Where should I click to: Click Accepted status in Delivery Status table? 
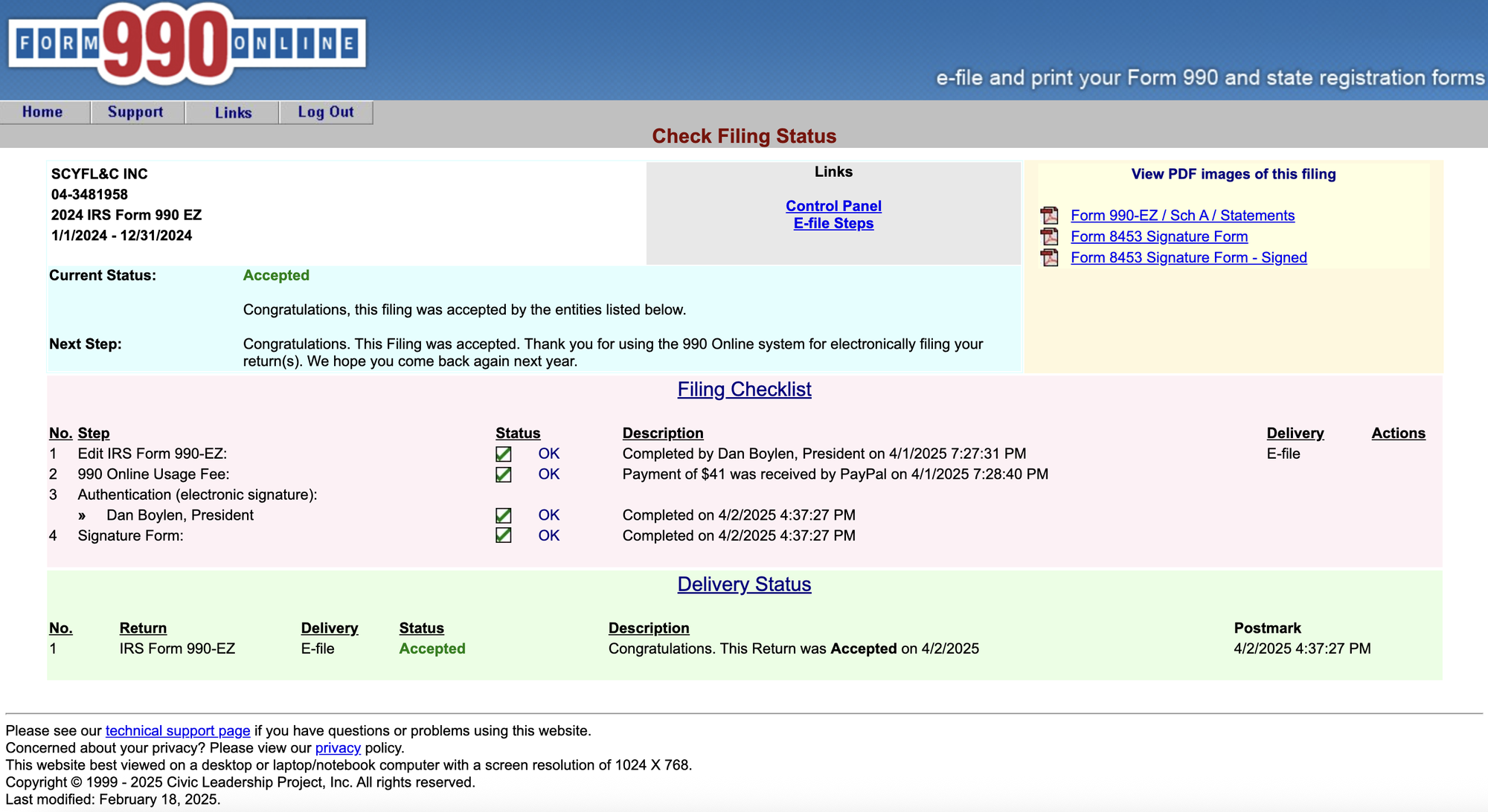tap(432, 648)
